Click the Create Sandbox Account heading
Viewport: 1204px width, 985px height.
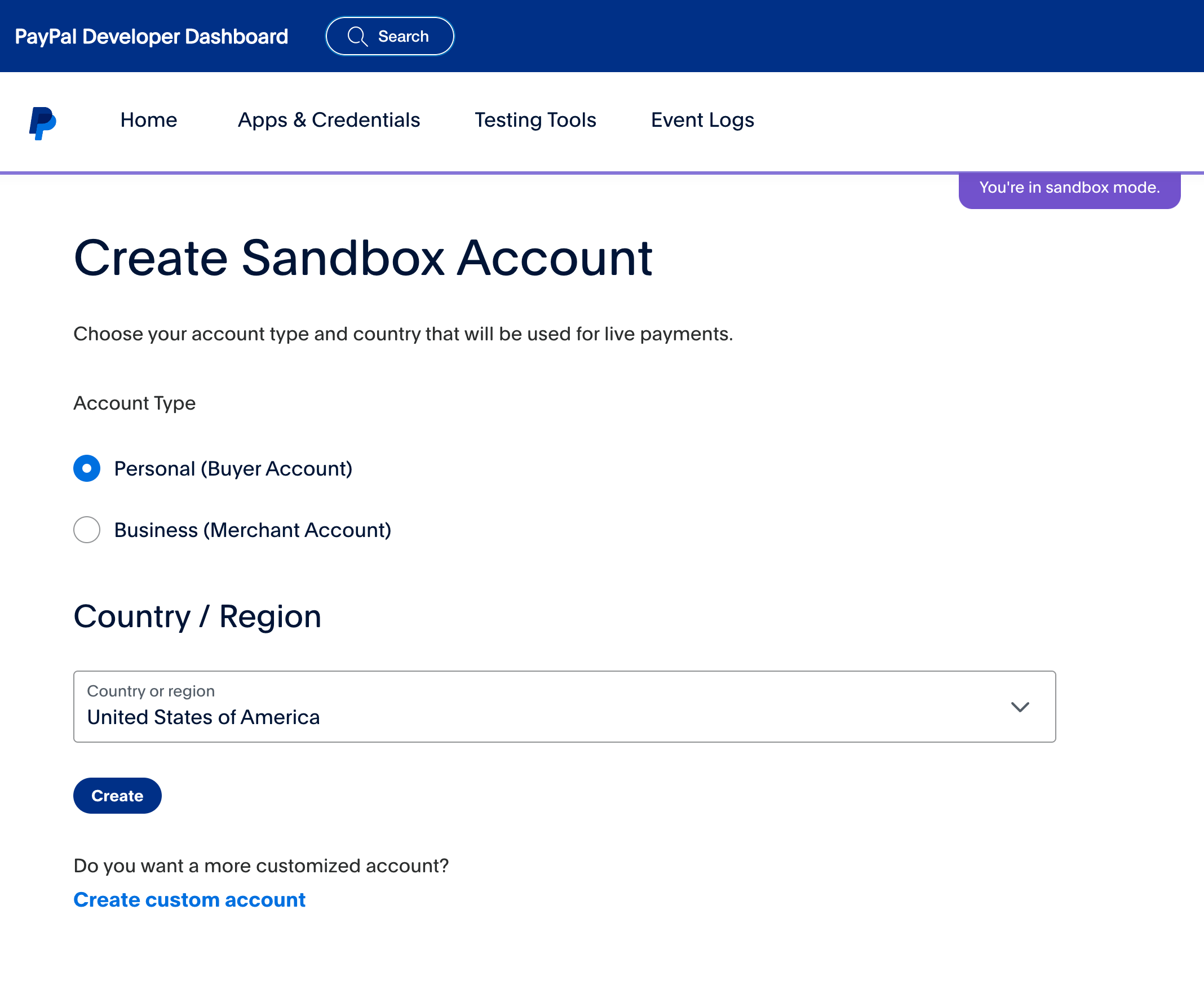(x=363, y=258)
